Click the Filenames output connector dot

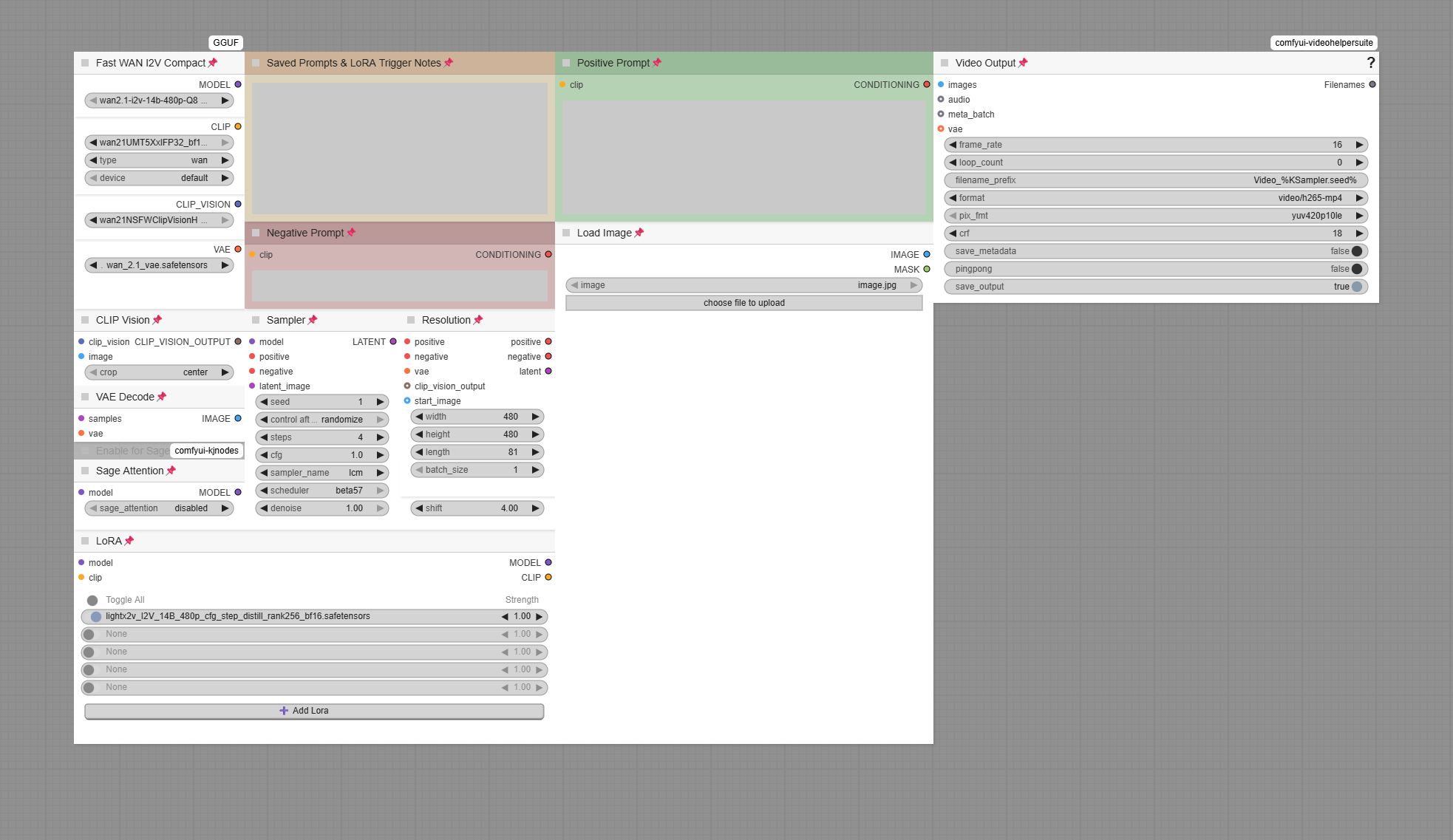pyautogui.click(x=1372, y=85)
